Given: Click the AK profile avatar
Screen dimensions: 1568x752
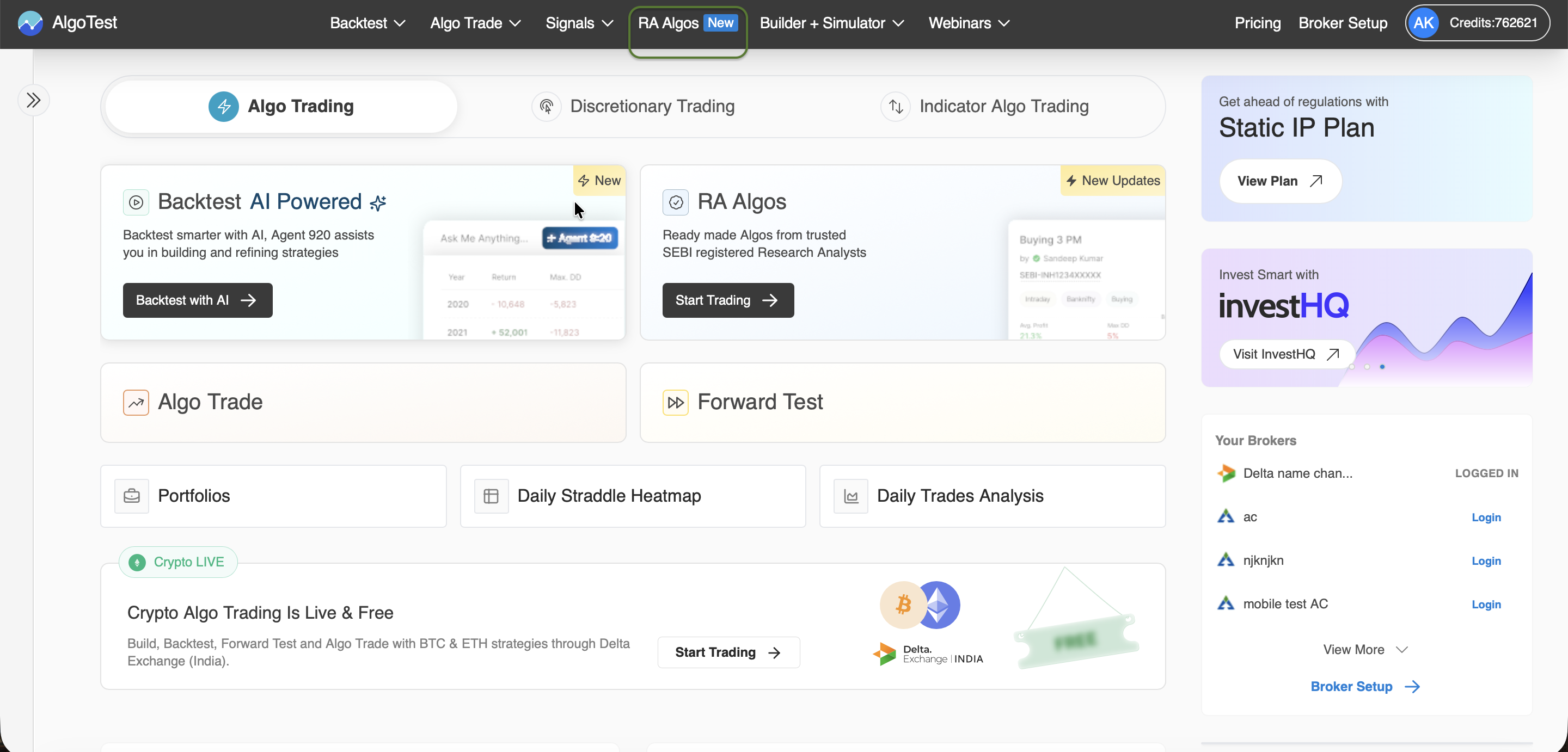Looking at the screenshot, I should pyautogui.click(x=1423, y=23).
